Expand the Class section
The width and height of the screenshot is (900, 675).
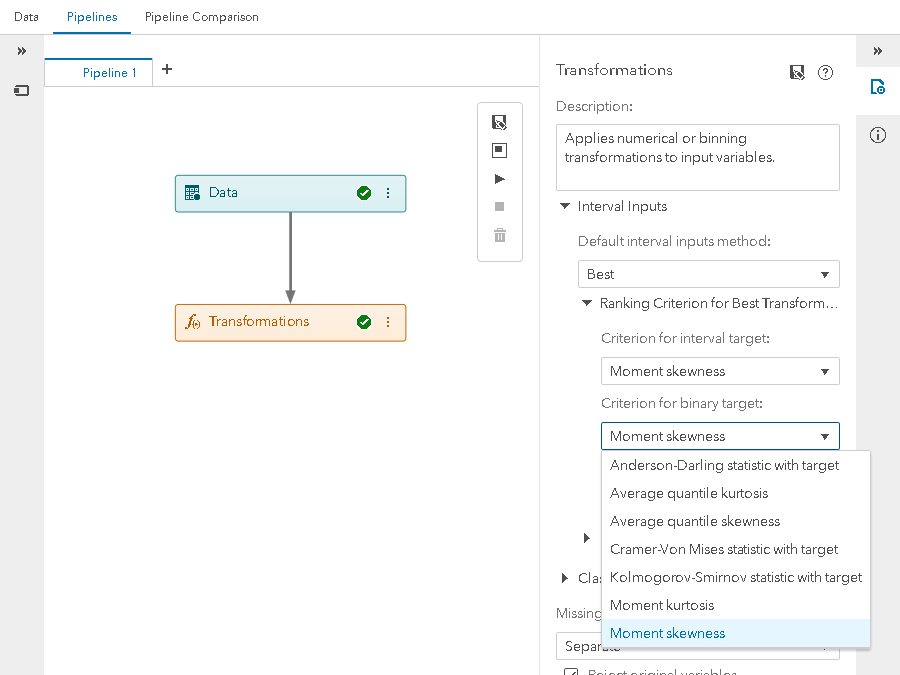coord(563,578)
